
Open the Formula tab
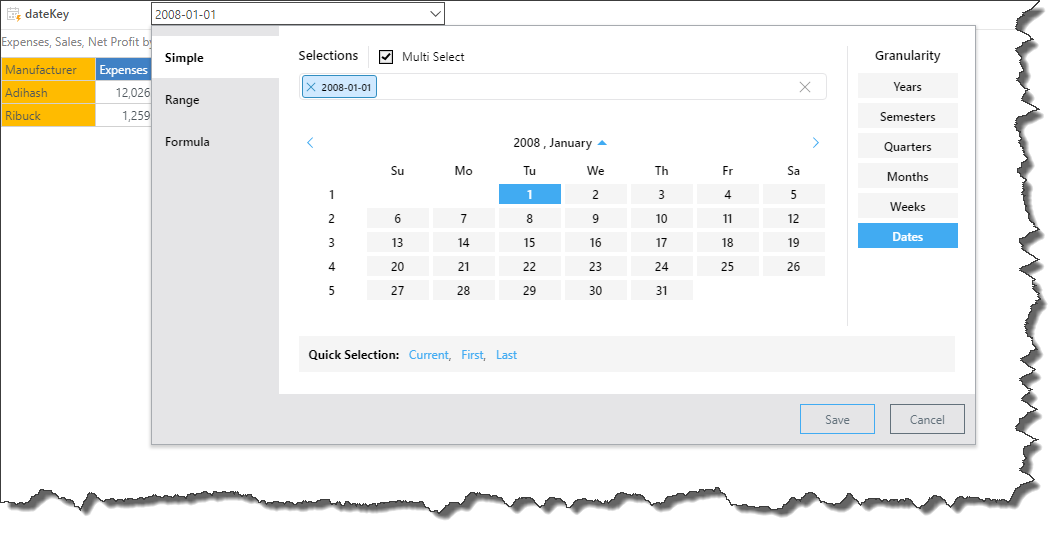[187, 142]
